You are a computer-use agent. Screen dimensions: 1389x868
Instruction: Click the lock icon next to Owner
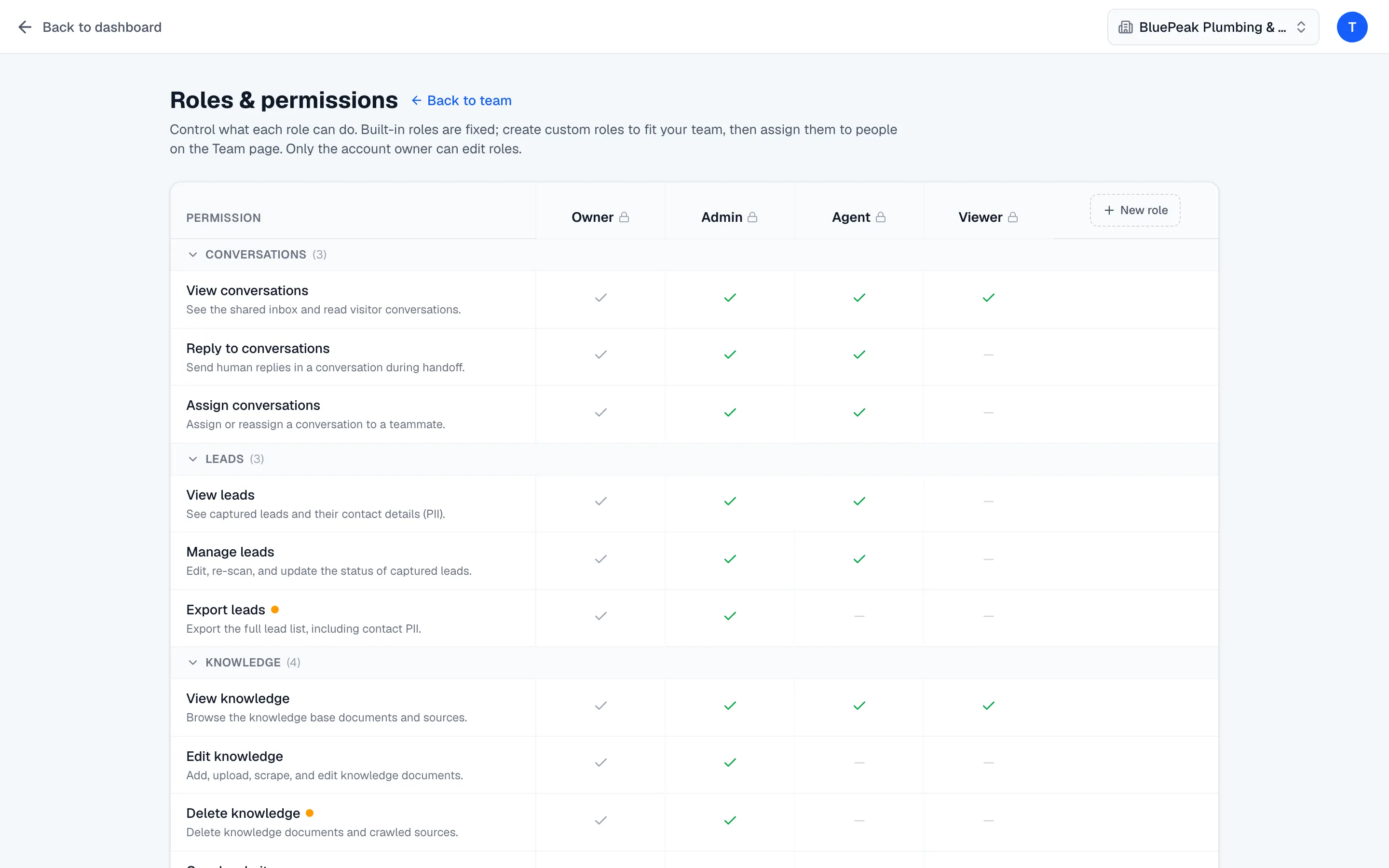[x=624, y=217]
